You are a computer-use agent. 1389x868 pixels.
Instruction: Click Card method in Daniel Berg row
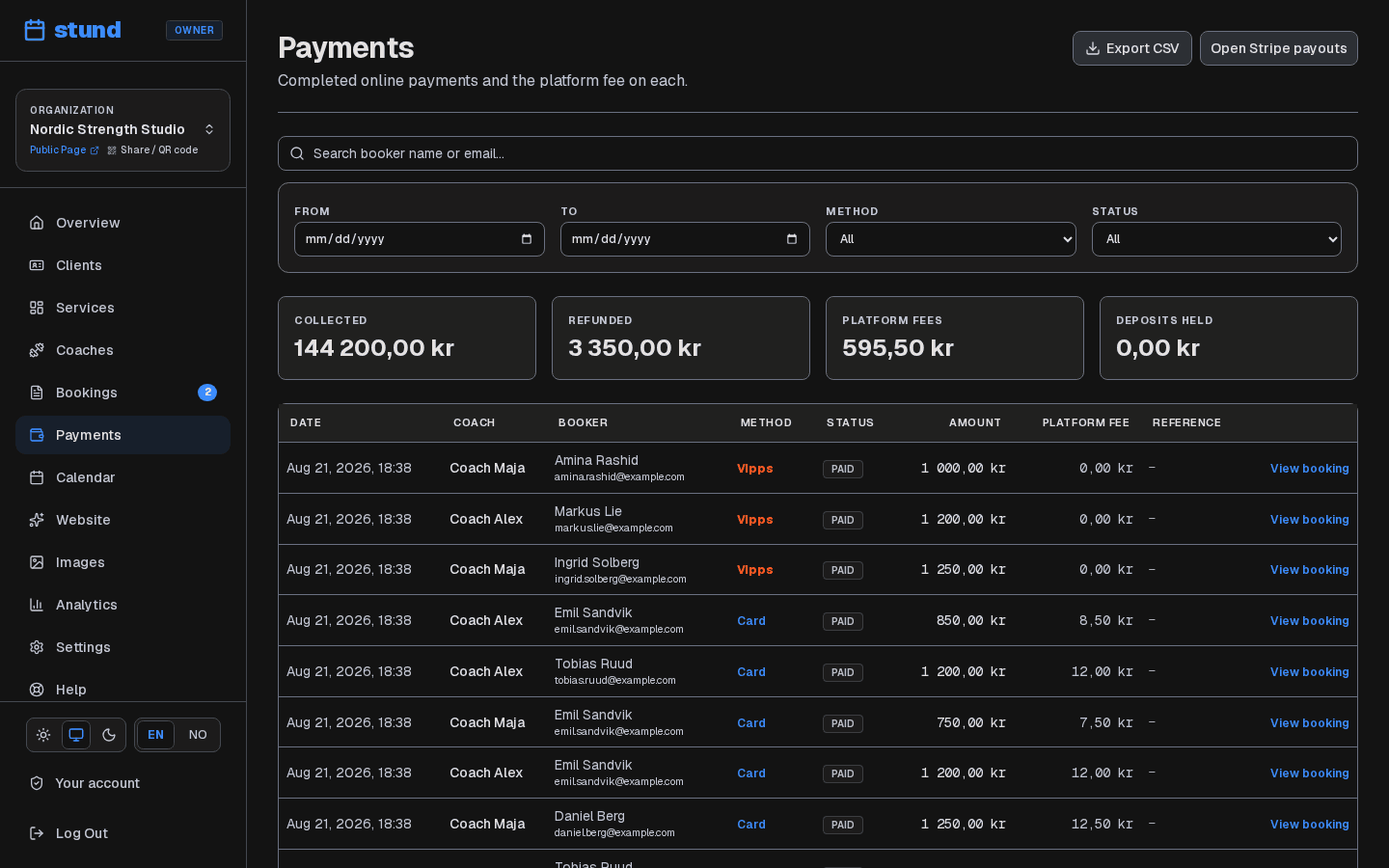(x=751, y=825)
